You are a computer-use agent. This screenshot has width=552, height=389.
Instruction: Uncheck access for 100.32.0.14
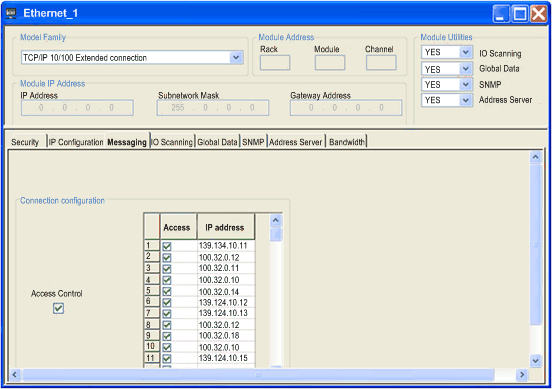point(167,291)
